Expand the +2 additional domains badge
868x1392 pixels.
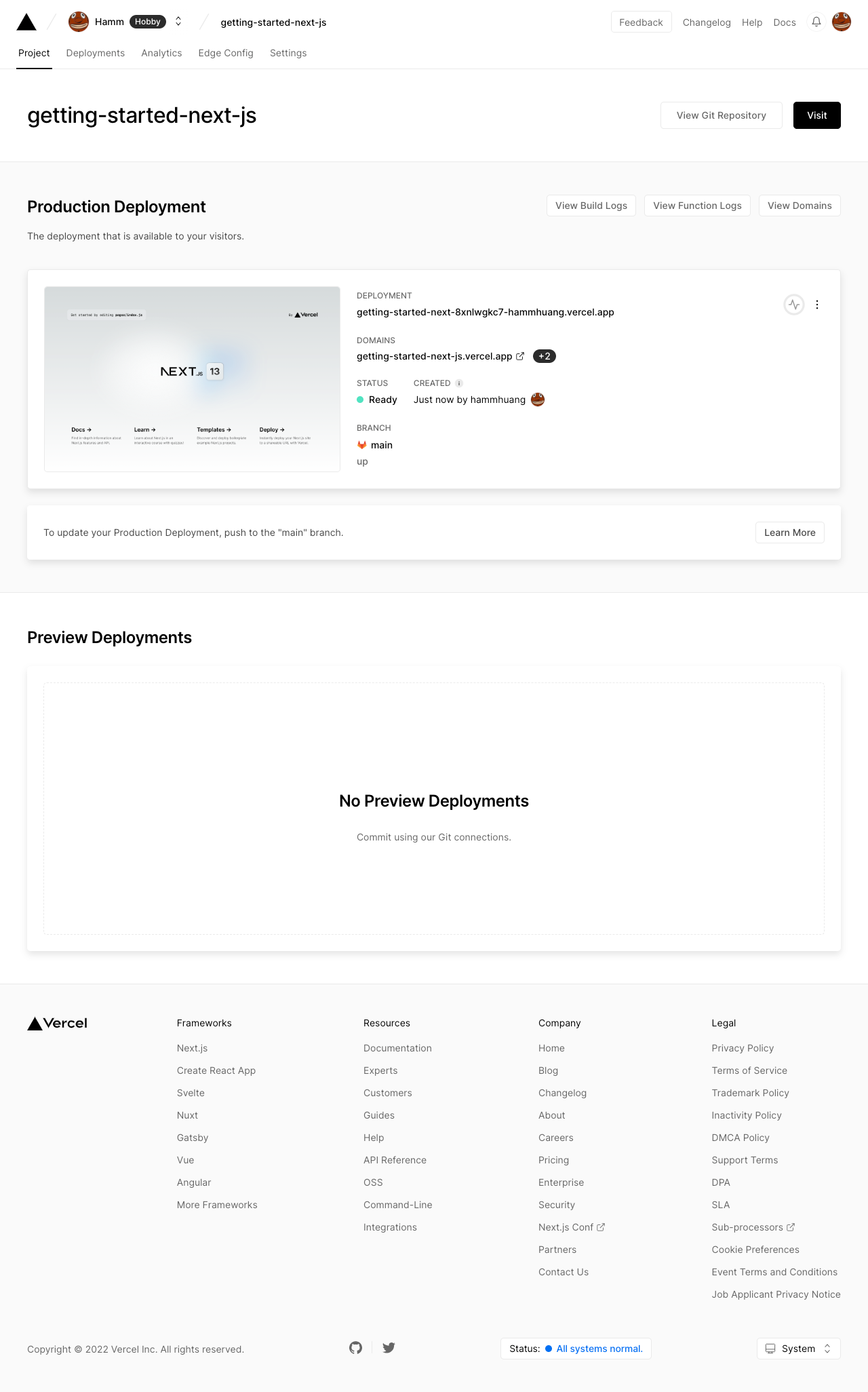(545, 356)
